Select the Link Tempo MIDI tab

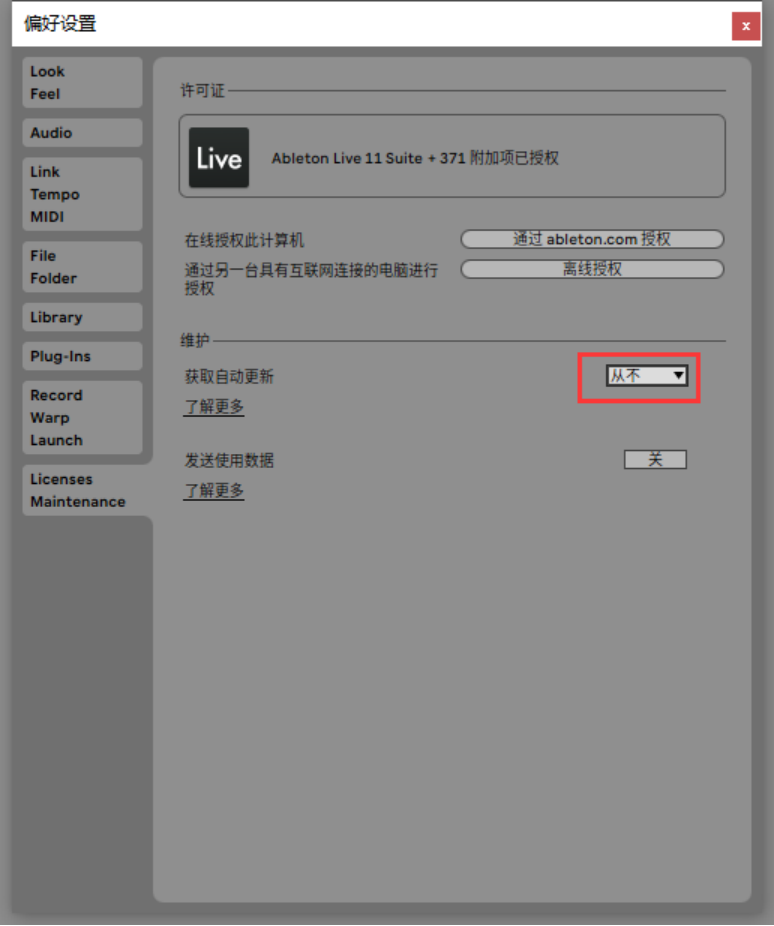[82, 194]
